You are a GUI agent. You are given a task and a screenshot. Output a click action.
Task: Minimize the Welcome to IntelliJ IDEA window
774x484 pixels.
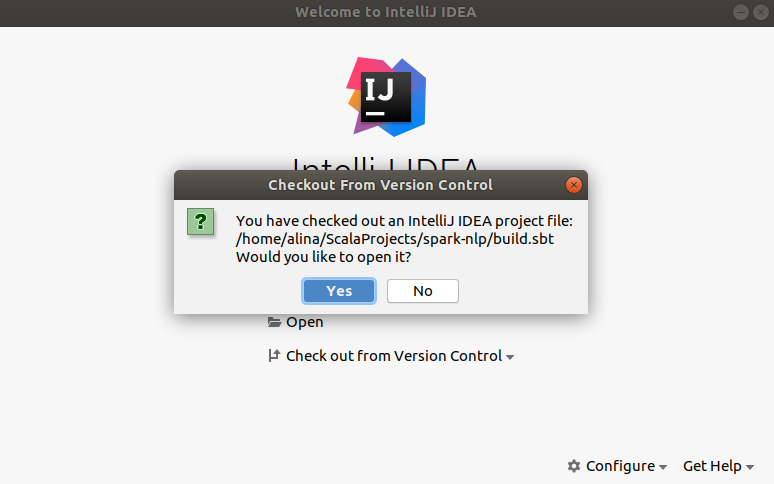point(741,12)
